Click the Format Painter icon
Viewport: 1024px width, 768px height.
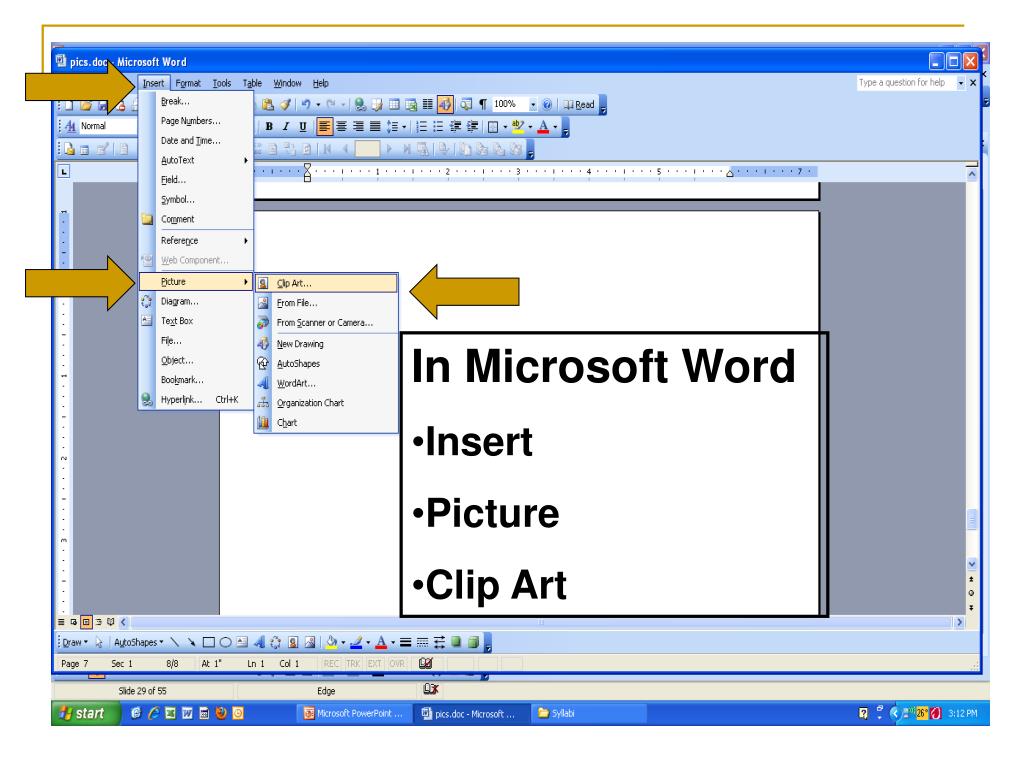click(x=285, y=104)
